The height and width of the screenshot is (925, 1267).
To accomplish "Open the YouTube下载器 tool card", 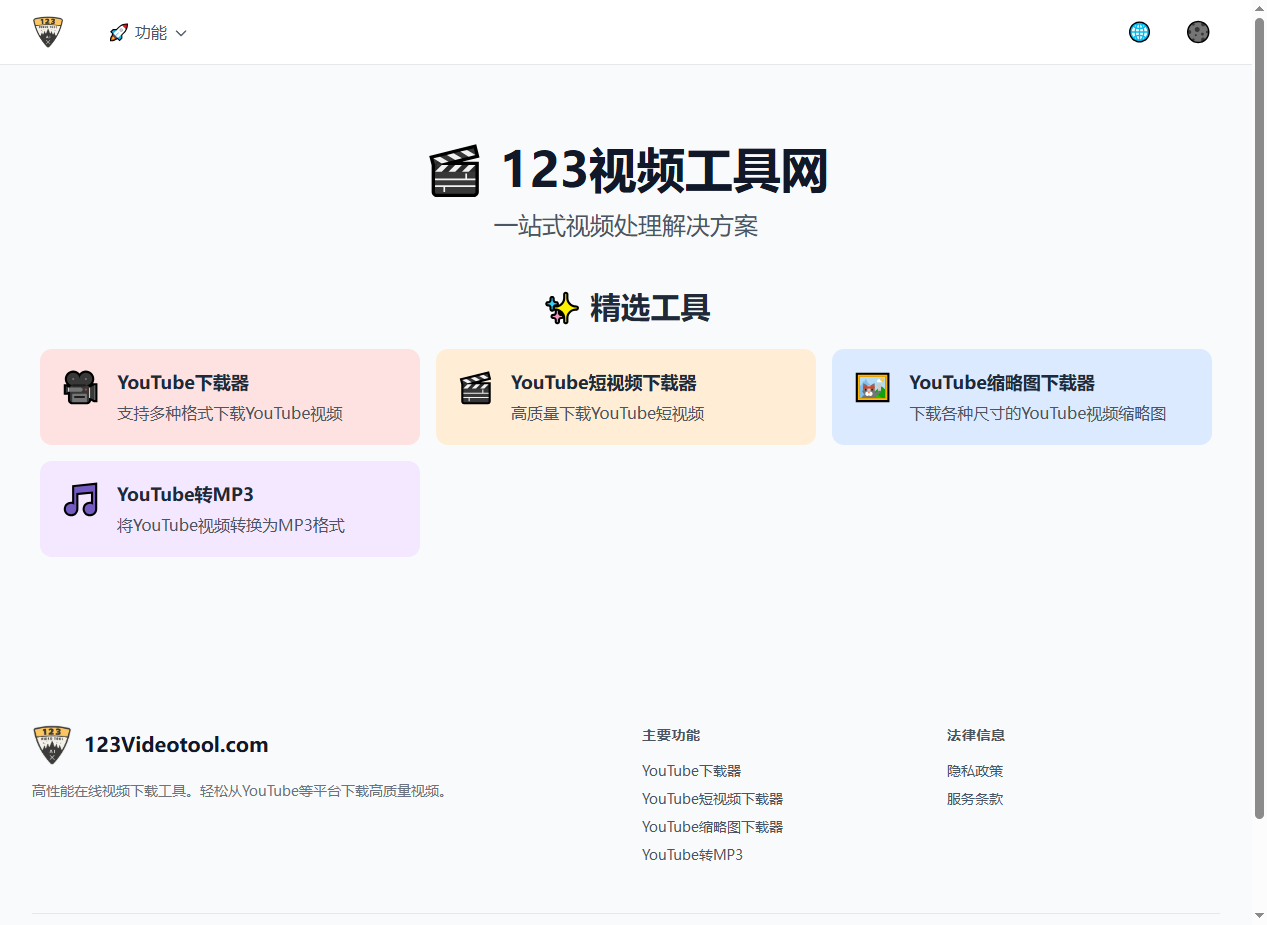I will pos(229,396).
